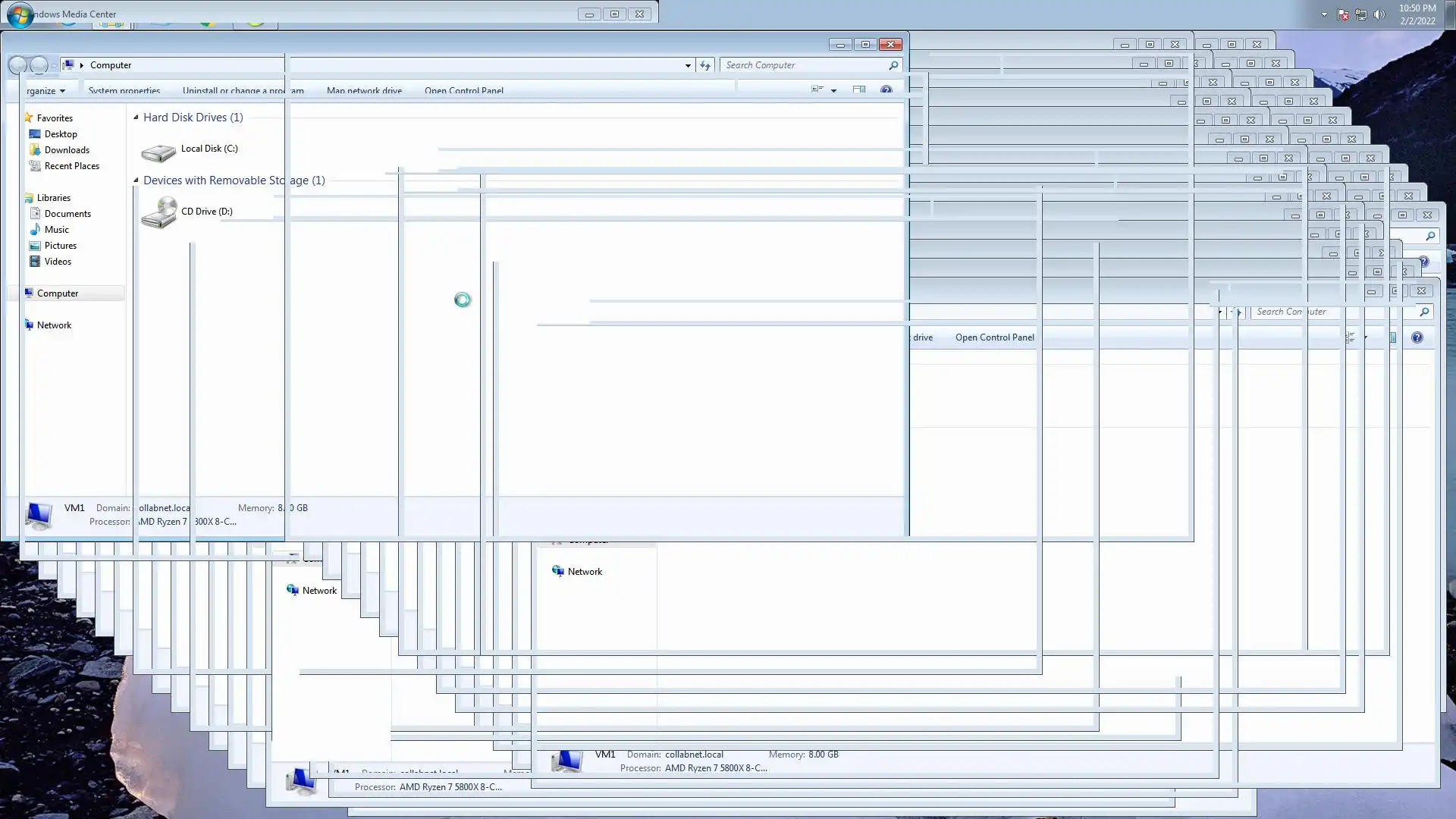Click the network status tray icon
Viewport: 1456px width, 819px height.
1361,14
